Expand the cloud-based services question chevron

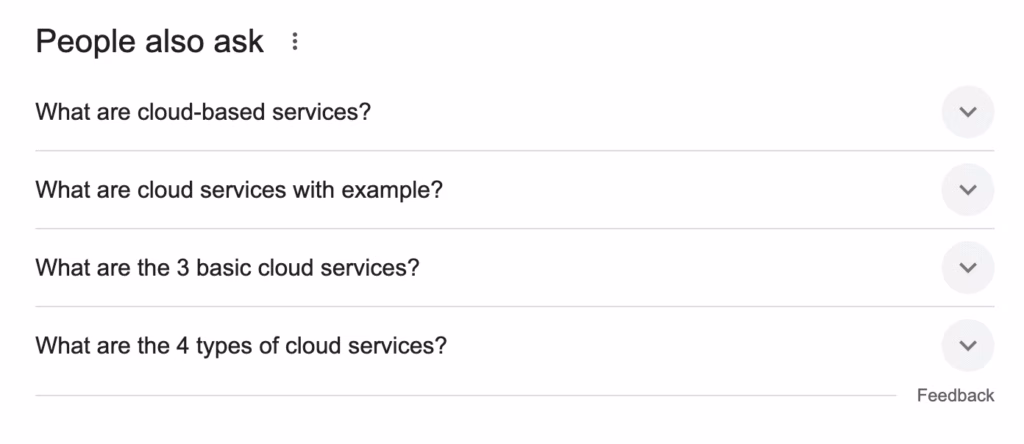[x=967, y=112]
